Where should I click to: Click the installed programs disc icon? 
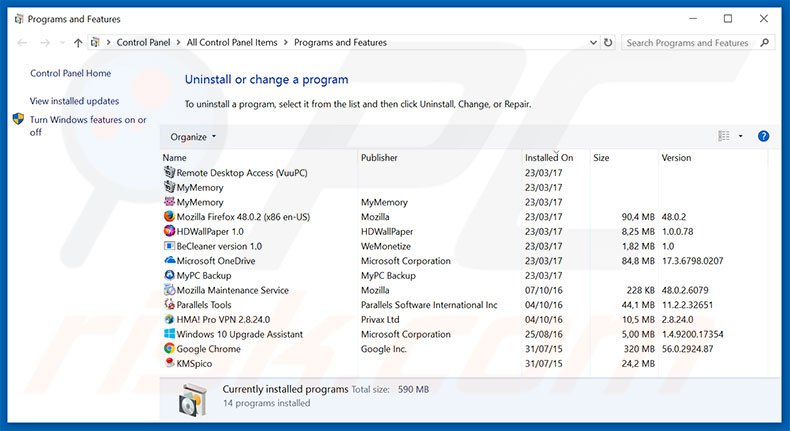click(x=193, y=399)
